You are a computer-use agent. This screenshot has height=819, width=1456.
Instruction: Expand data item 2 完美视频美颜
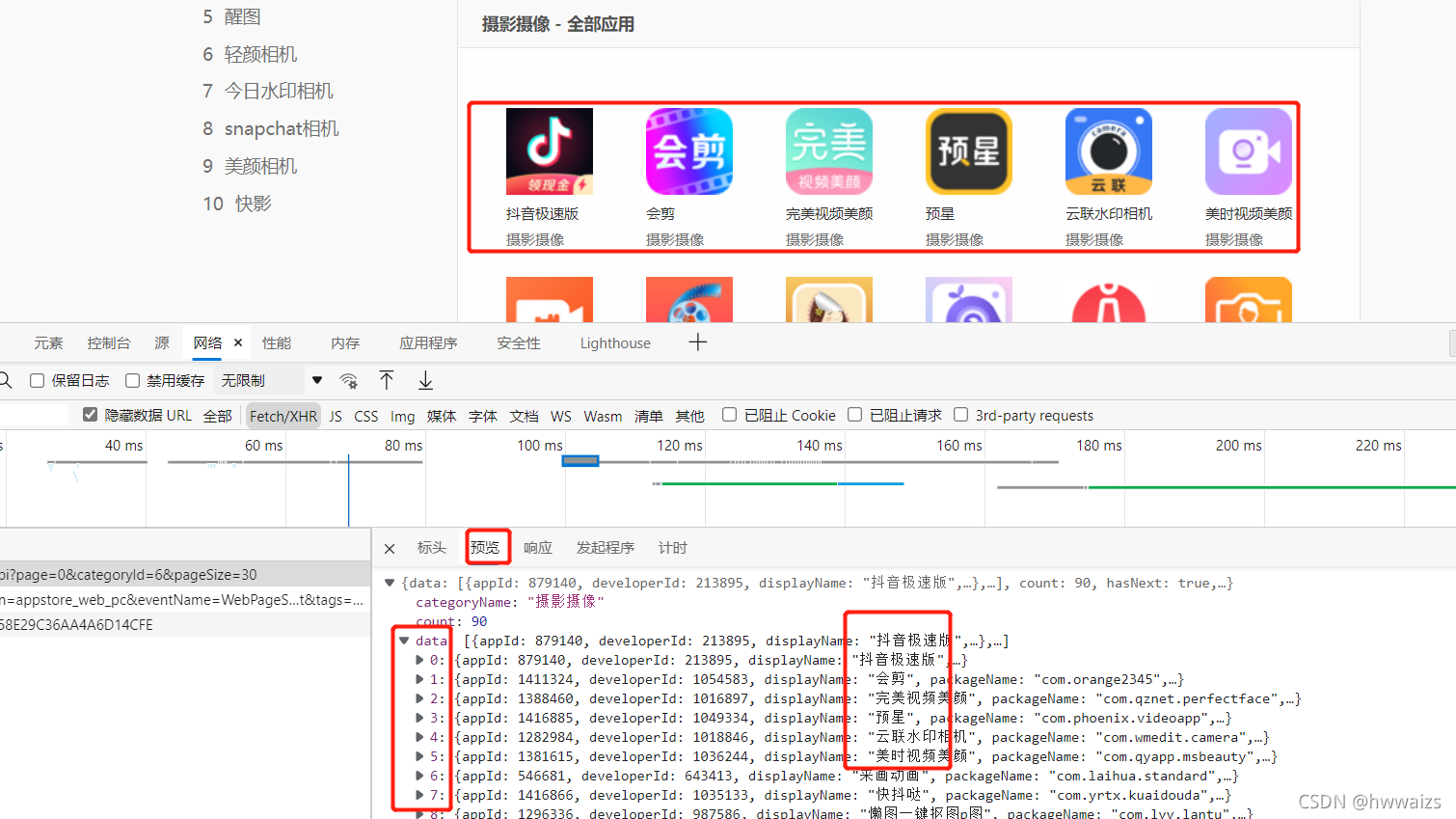tap(419, 698)
